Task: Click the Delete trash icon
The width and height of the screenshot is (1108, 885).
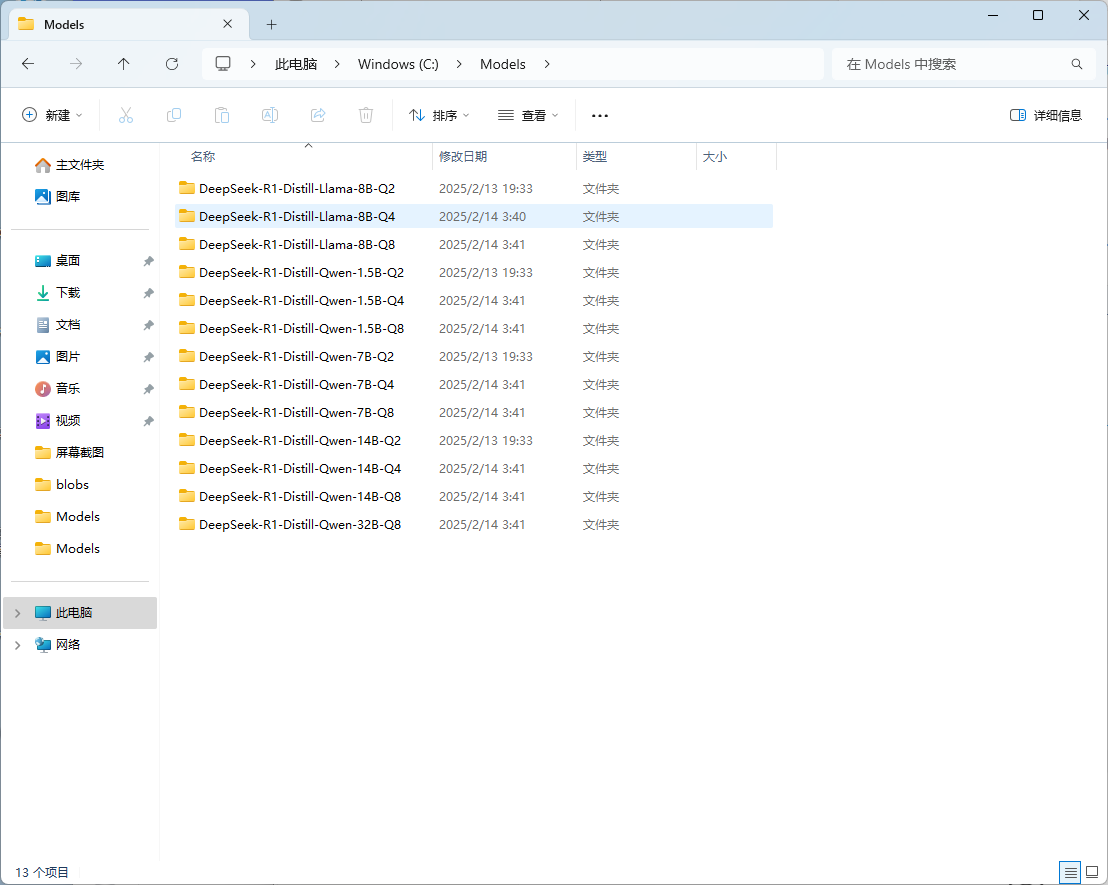Action: 366,115
